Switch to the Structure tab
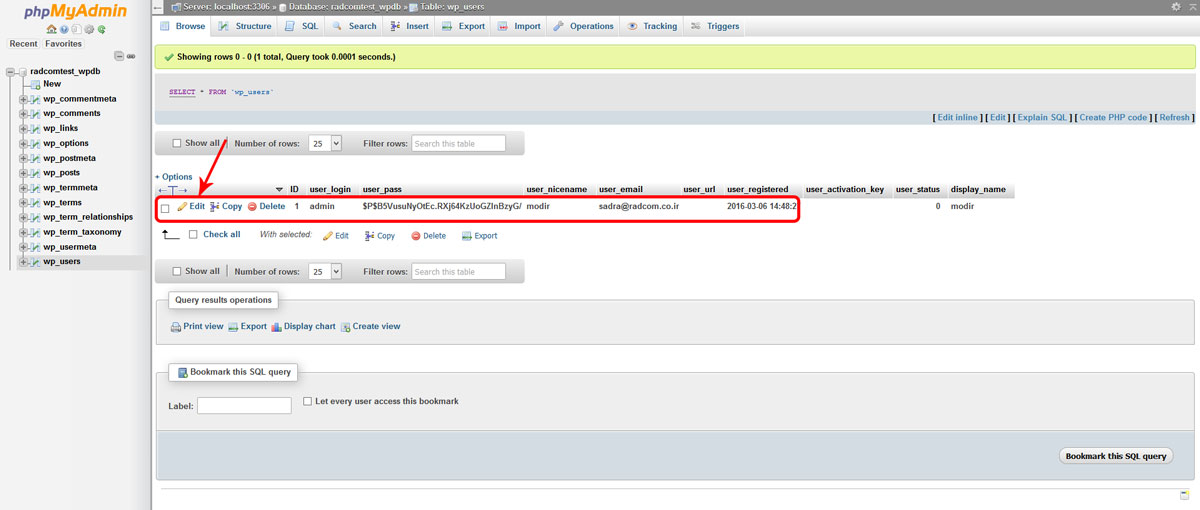 (245, 26)
